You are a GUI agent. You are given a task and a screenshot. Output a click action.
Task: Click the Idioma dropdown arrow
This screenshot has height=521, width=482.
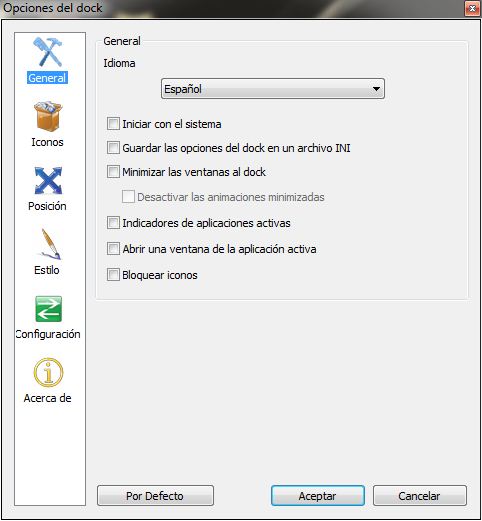[376, 89]
